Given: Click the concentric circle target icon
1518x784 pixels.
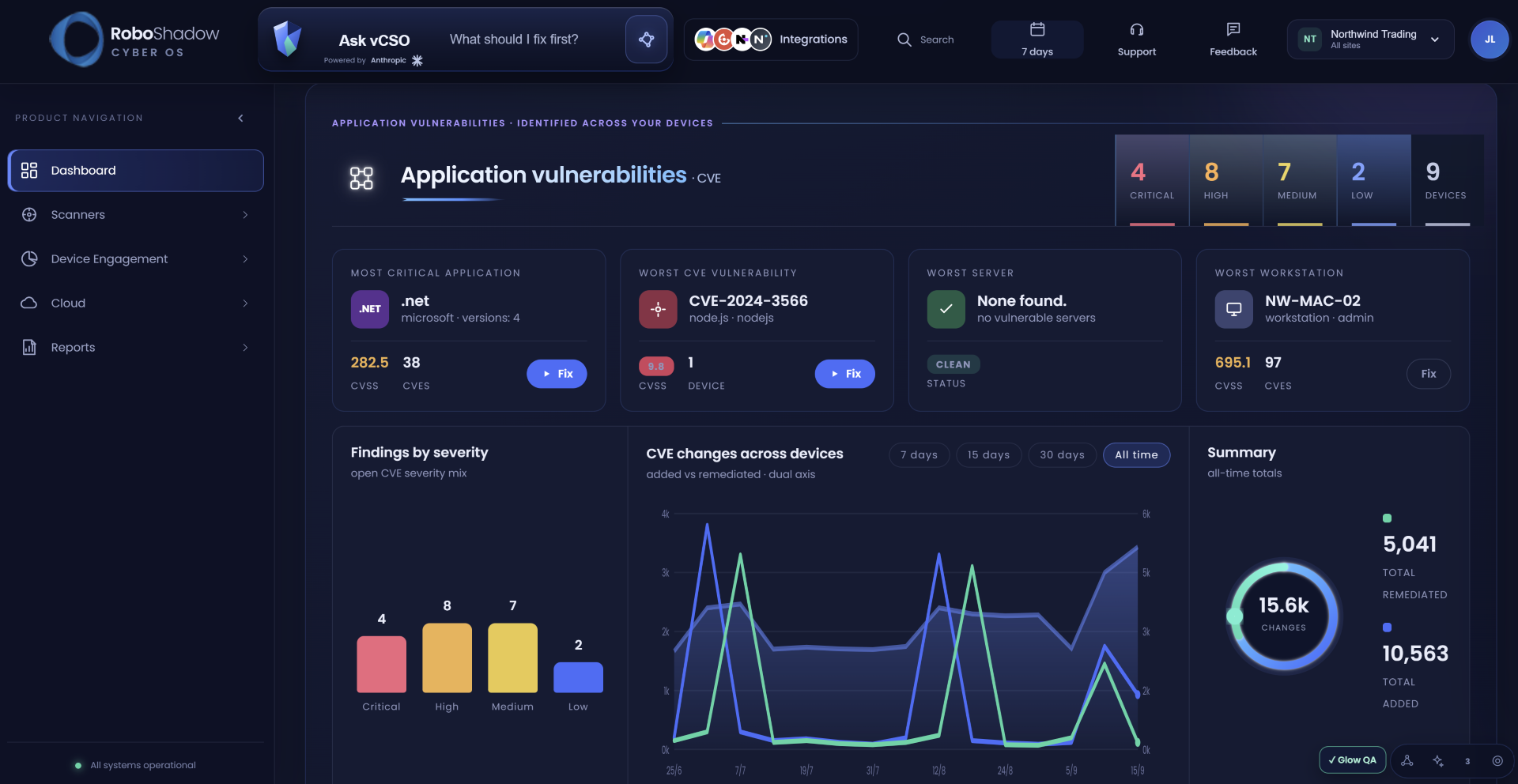Looking at the screenshot, I should pos(1497,761).
